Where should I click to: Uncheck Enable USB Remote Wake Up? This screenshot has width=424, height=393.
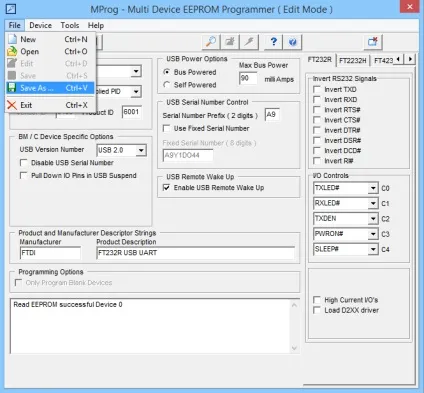(166, 188)
